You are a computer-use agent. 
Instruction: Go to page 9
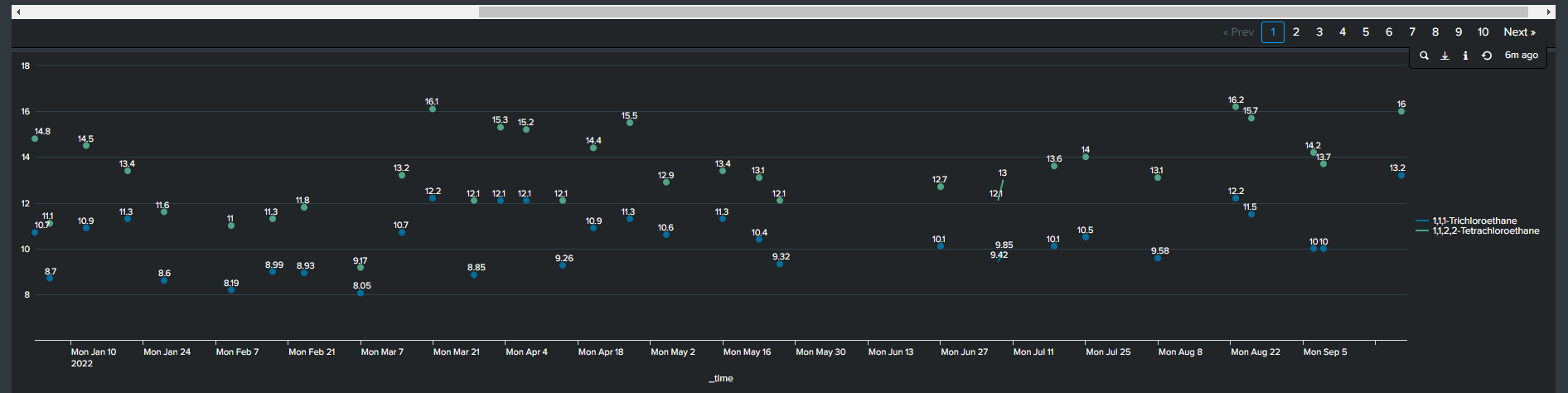(1459, 32)
